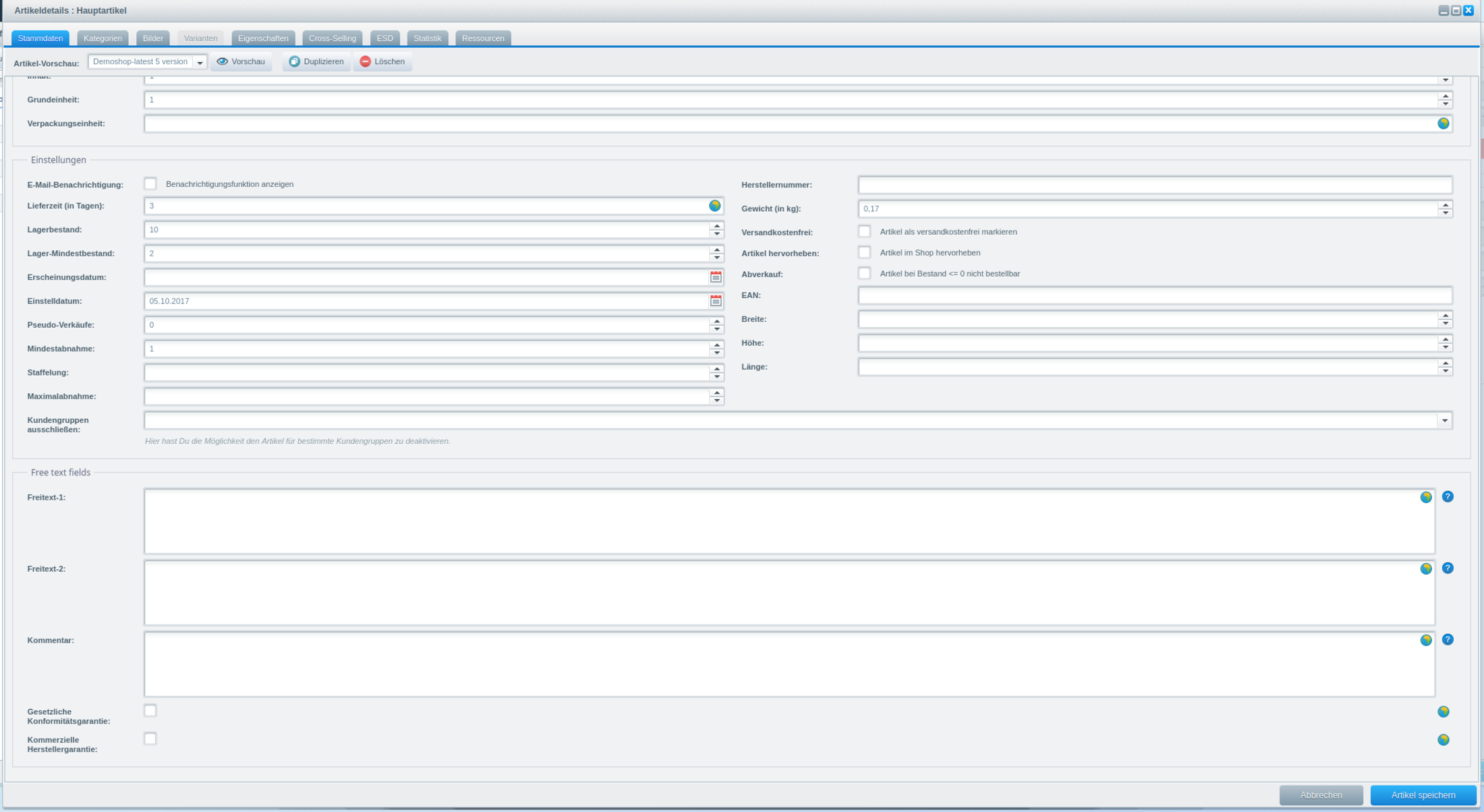Click help icon beside Freitext-1

1447,497
